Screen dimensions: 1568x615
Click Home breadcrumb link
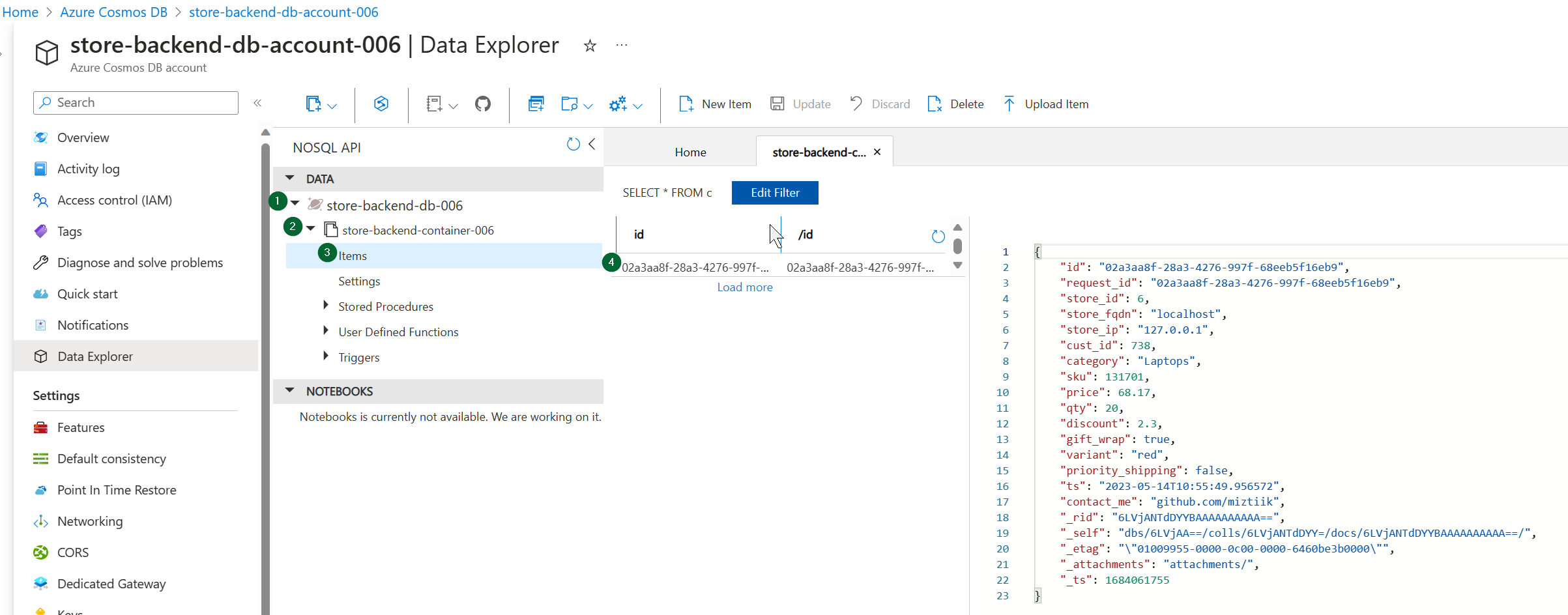click(x=20, y=12)
